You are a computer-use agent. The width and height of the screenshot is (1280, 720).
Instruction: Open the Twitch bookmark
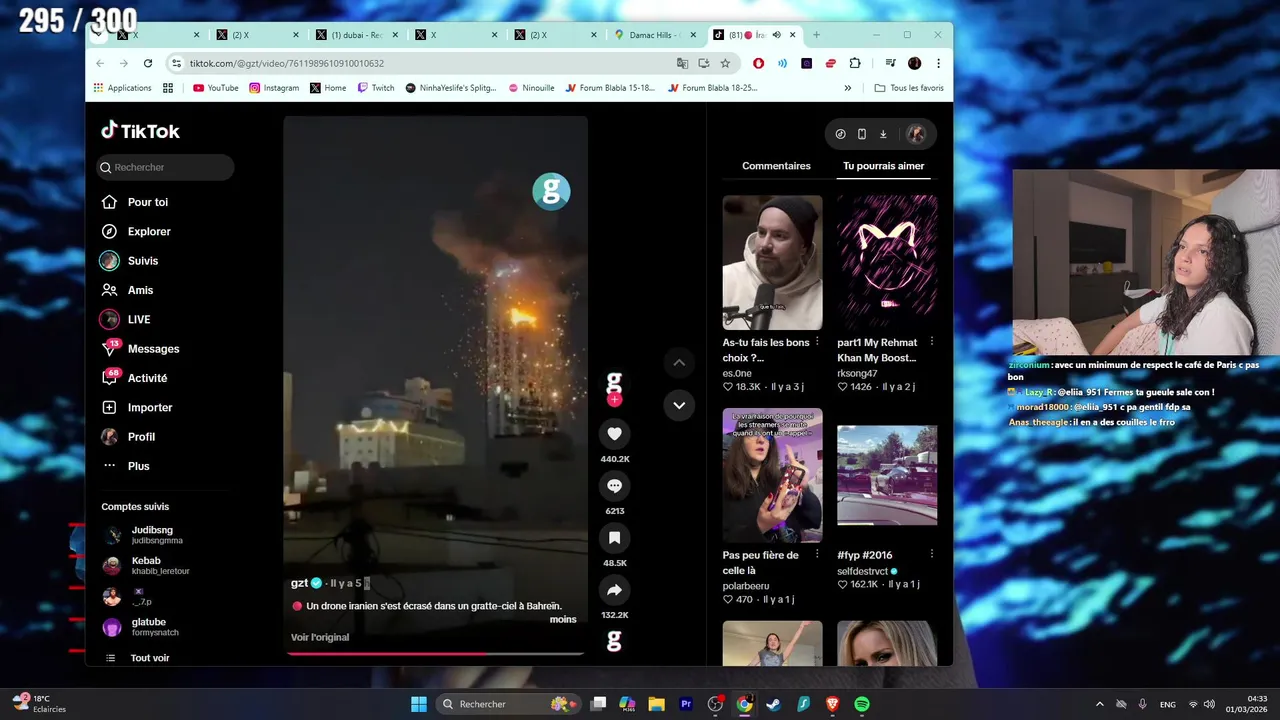pyautogui.click(x=376, y=88)
